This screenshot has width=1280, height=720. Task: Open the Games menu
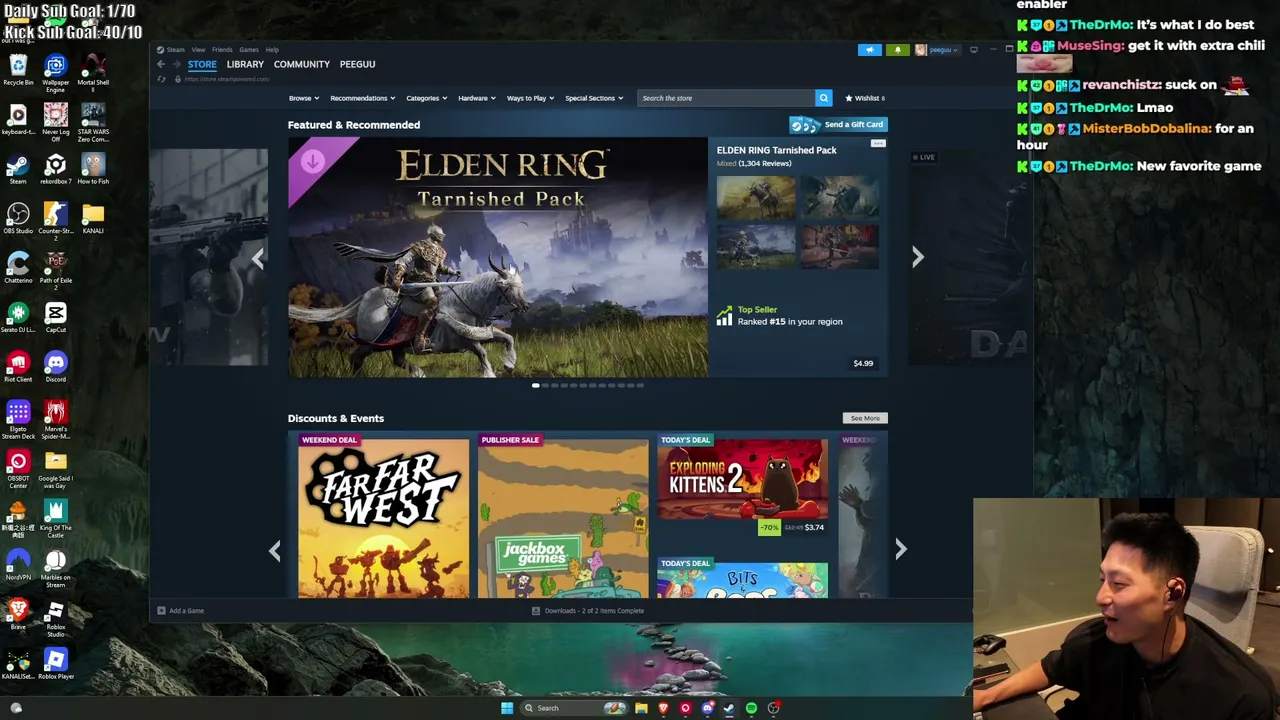(248, 49)
